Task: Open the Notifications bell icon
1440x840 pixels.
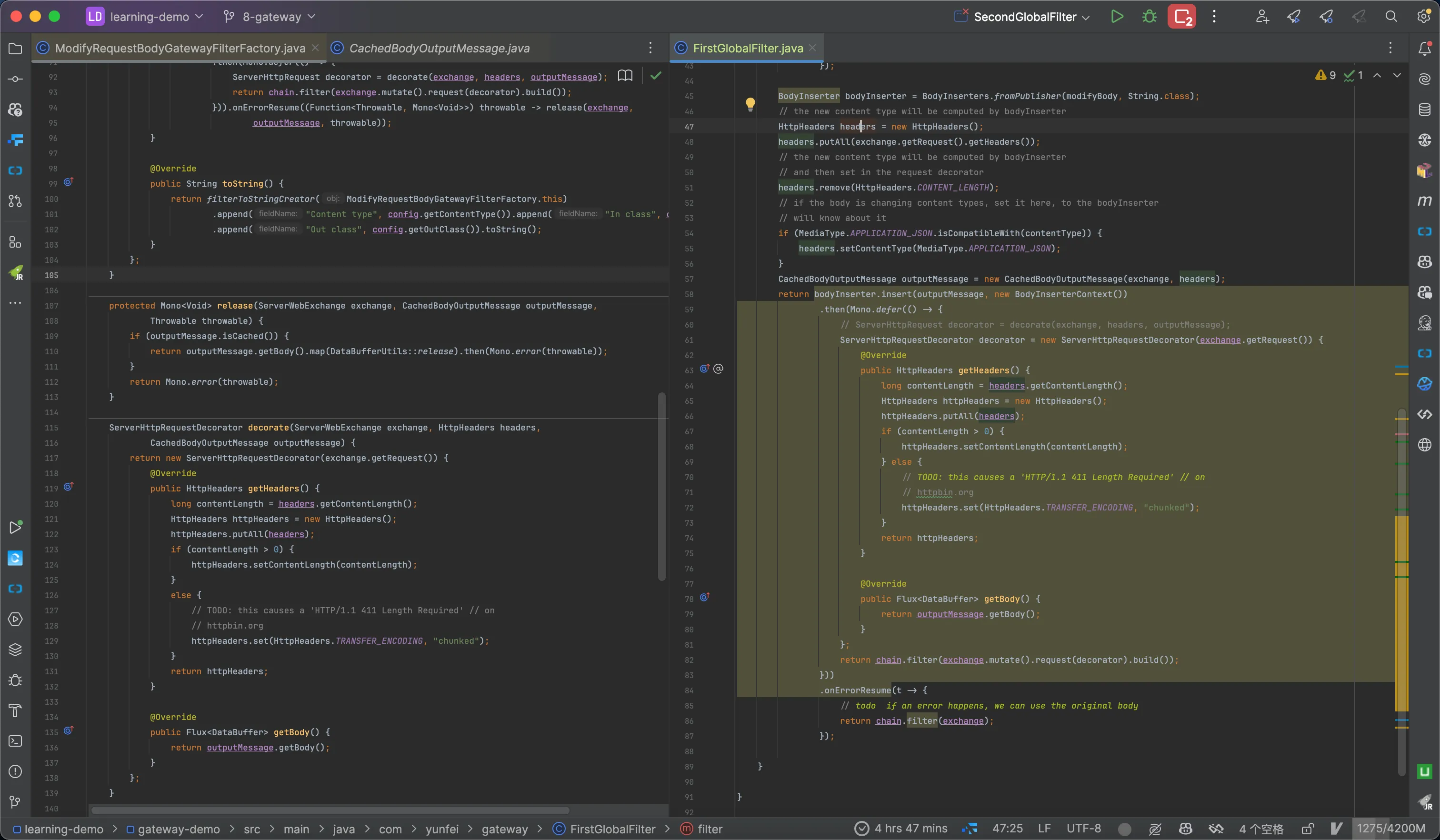Action: click(1425, 49)
